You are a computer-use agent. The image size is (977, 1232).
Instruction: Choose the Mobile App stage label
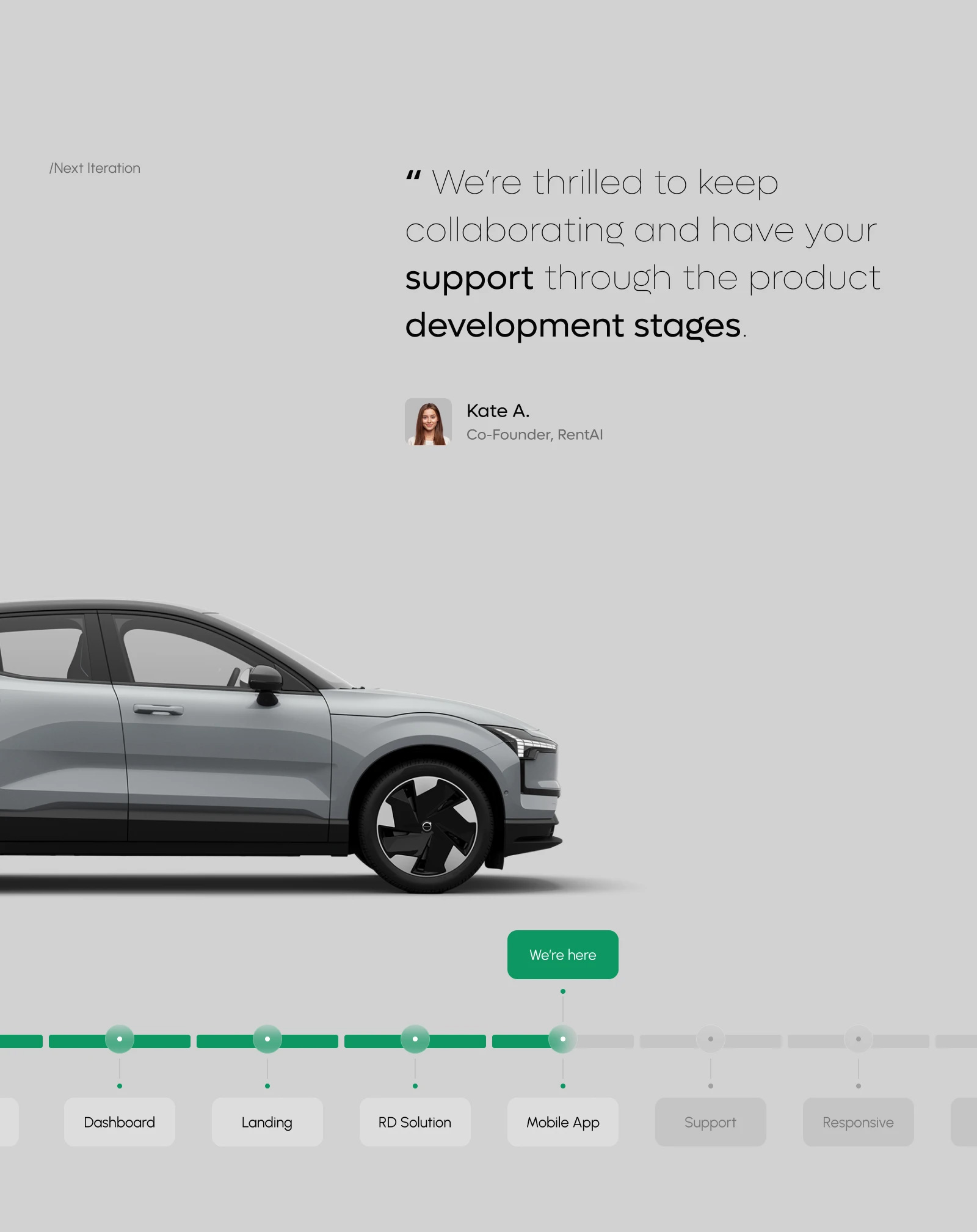point(562,1122)
